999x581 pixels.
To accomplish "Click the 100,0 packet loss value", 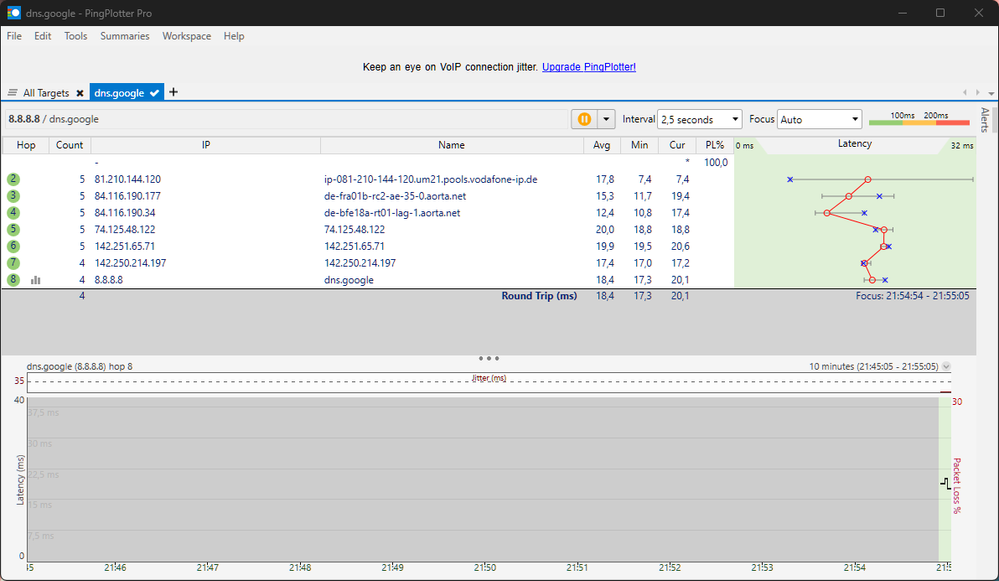I will (x=715, y=162).
